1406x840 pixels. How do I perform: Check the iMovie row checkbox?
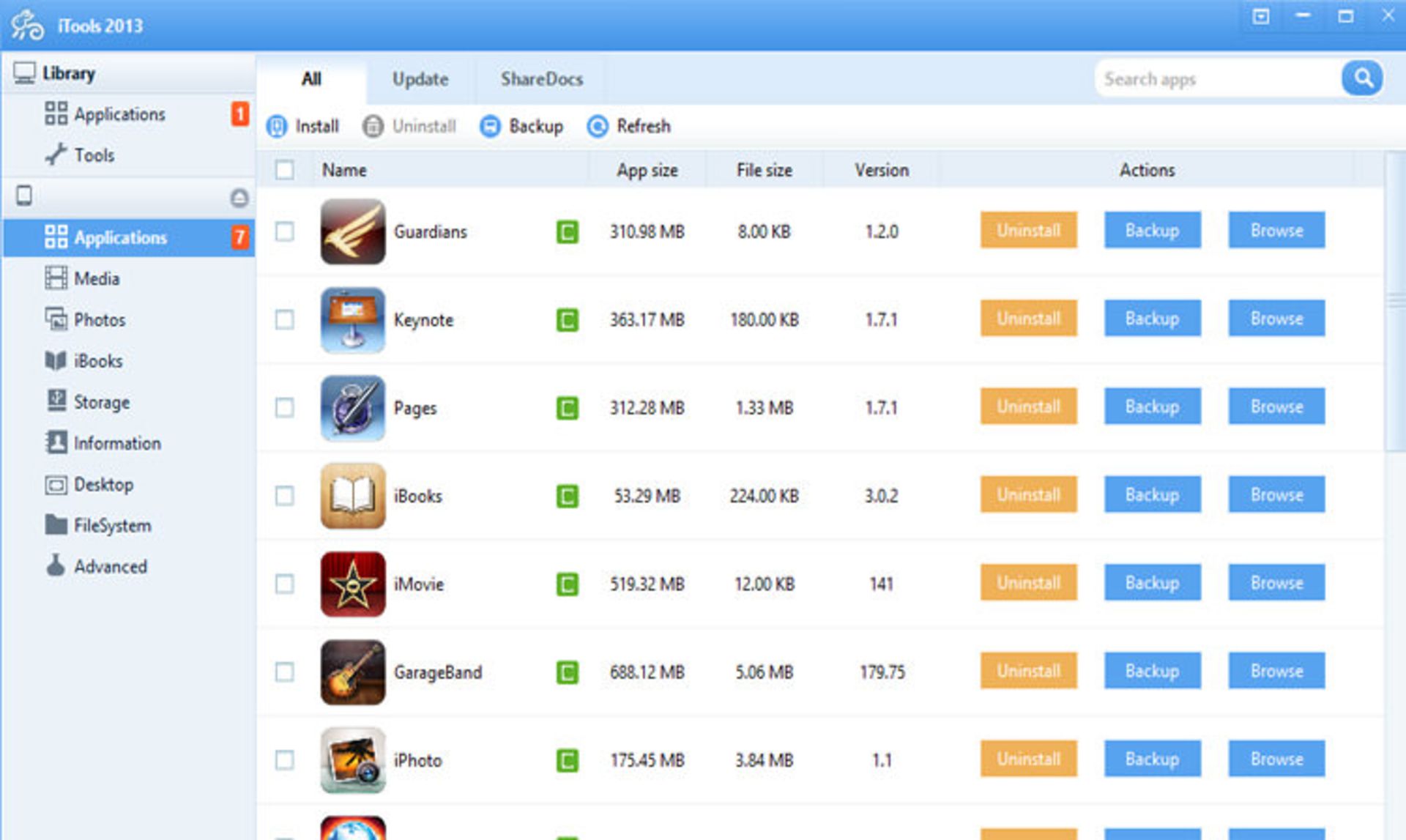click(285, 584)
